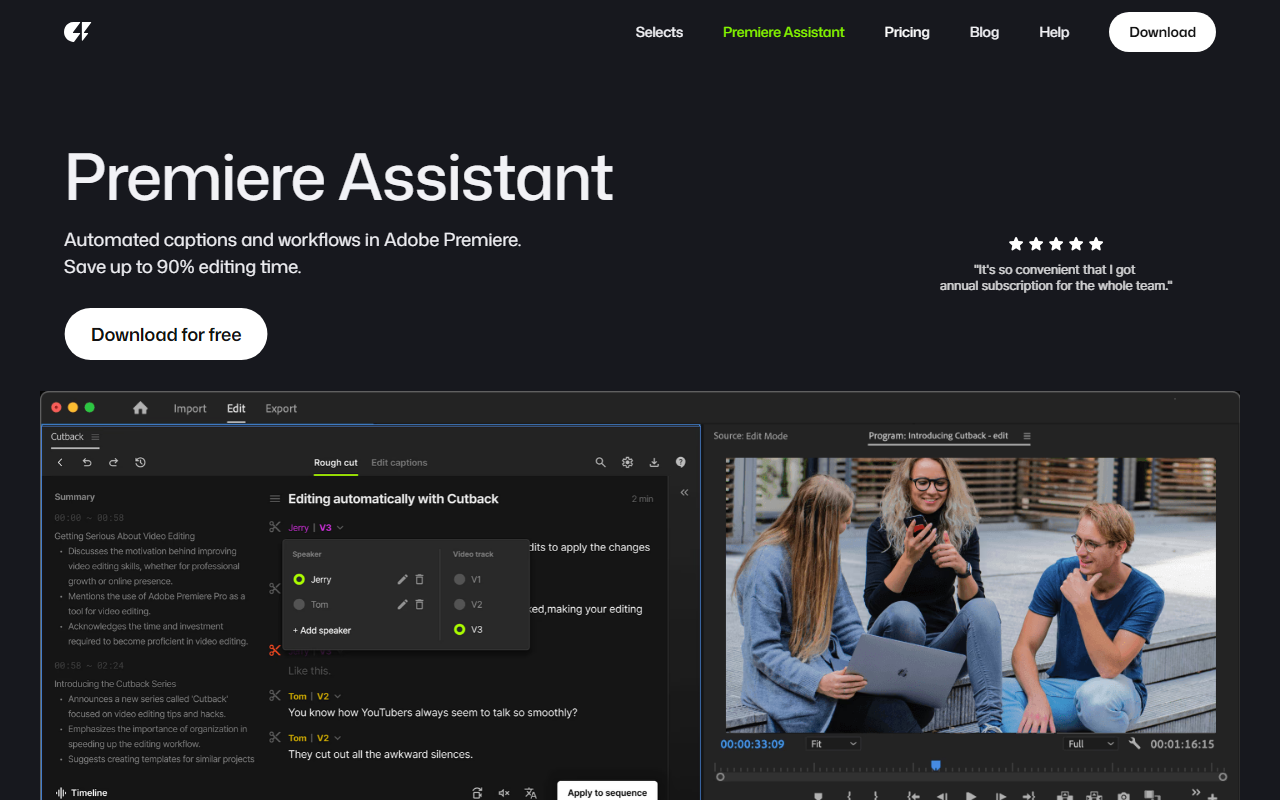Click the list icon beside 'Editing automatically with Cutback'

275,499
